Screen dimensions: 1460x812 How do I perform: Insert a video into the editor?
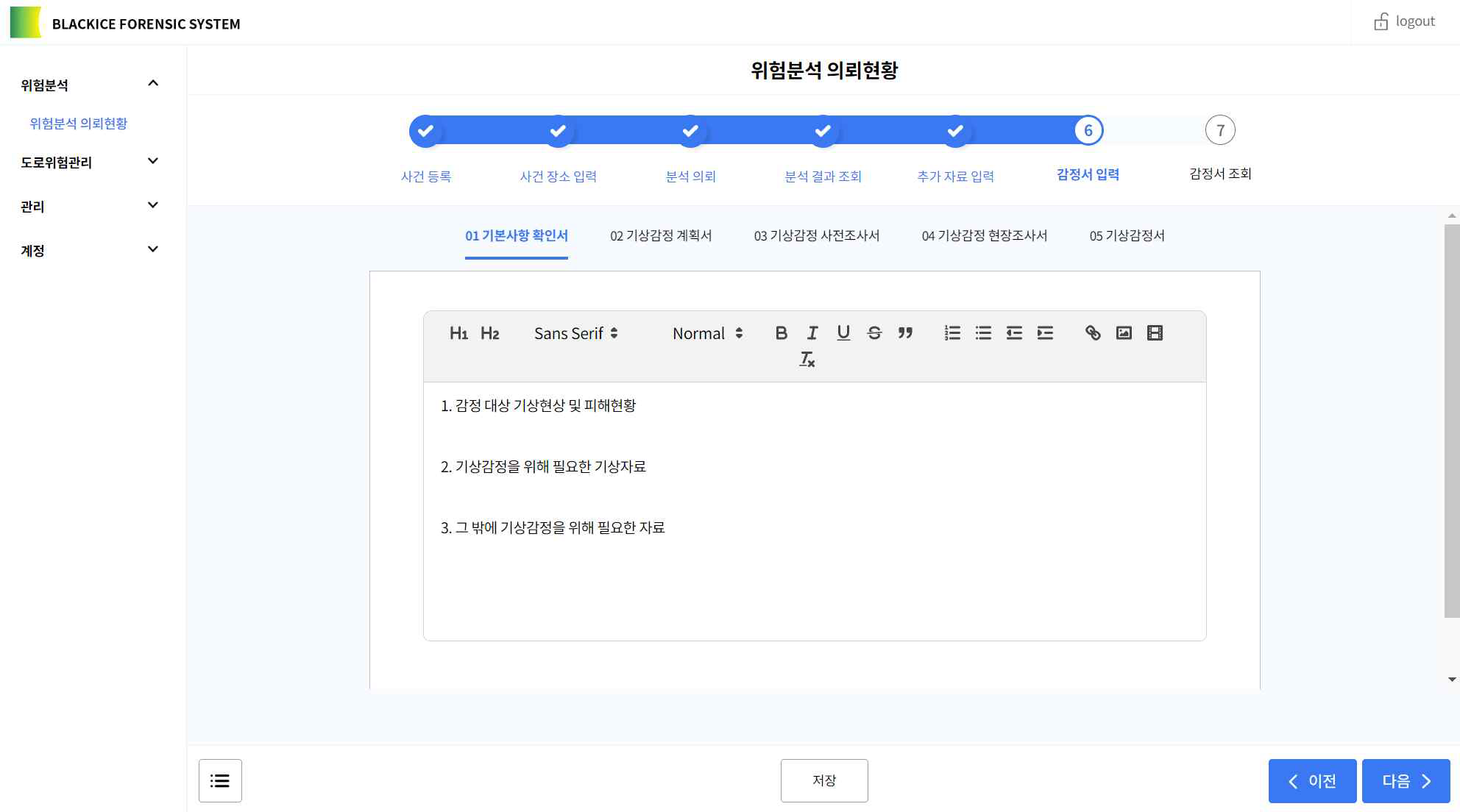[x=1155, y=333]
